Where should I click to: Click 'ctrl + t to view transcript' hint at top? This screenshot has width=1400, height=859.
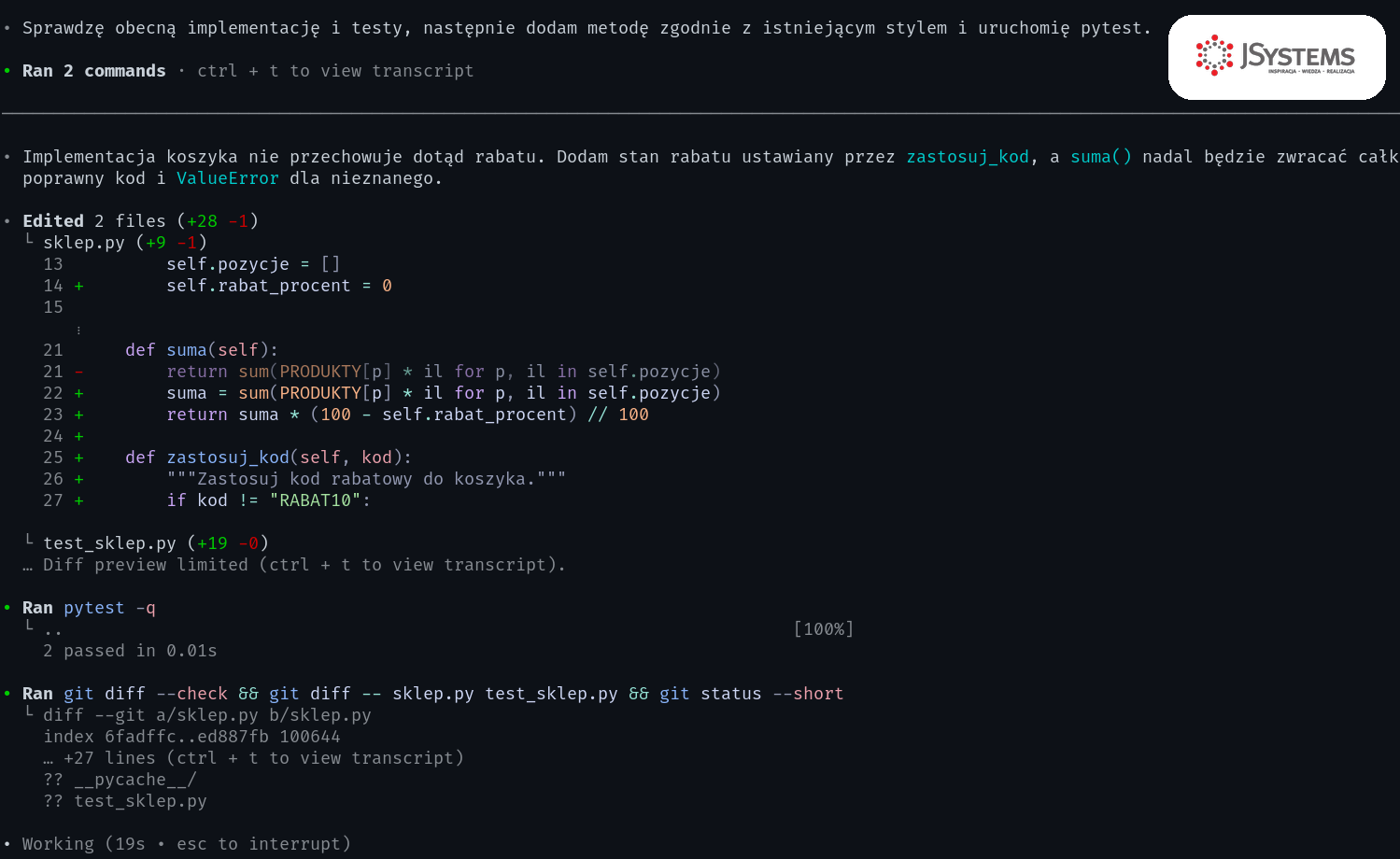pos(335,71)
